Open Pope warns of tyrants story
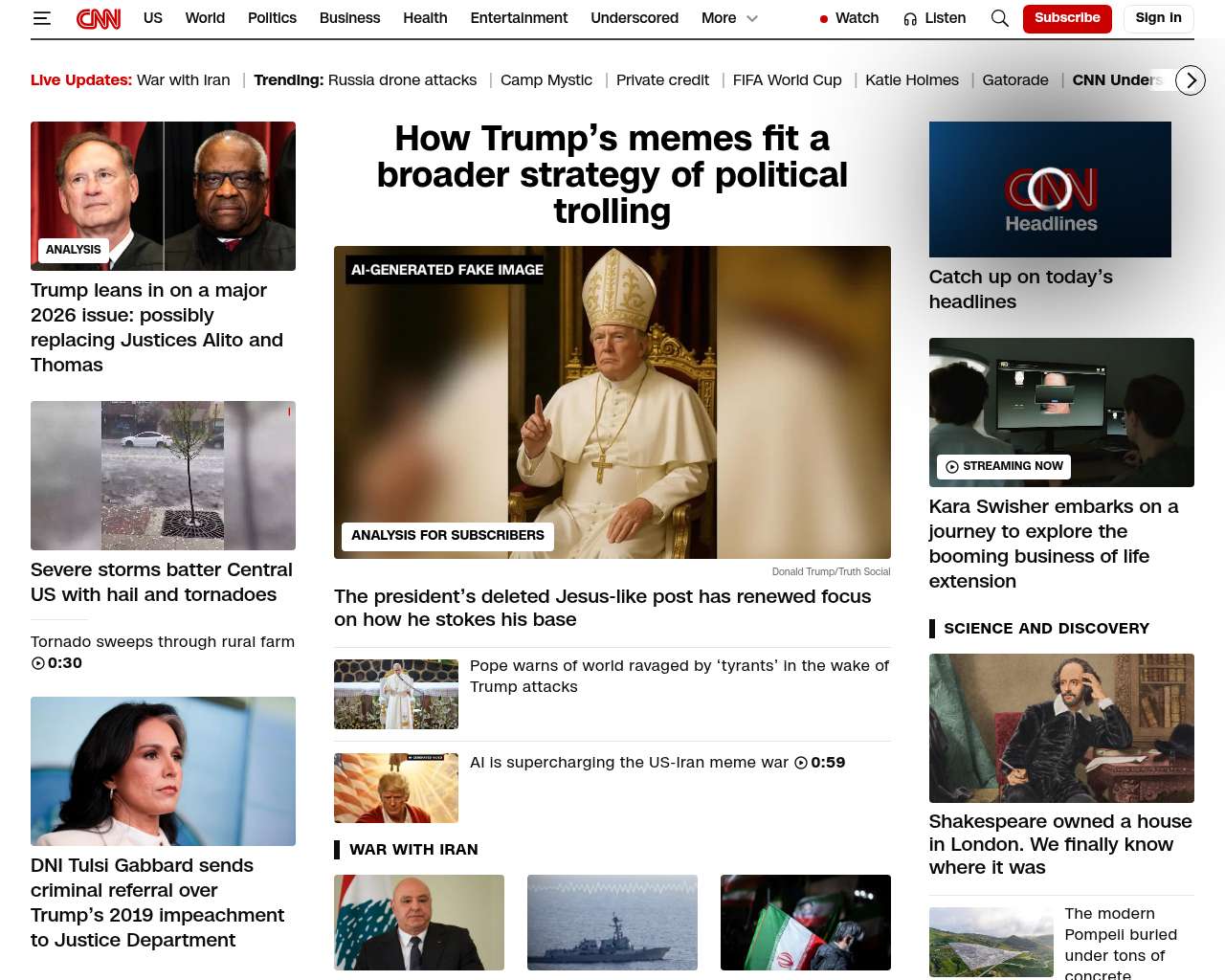Screen dimensions: 1225x980 [679, 676]
